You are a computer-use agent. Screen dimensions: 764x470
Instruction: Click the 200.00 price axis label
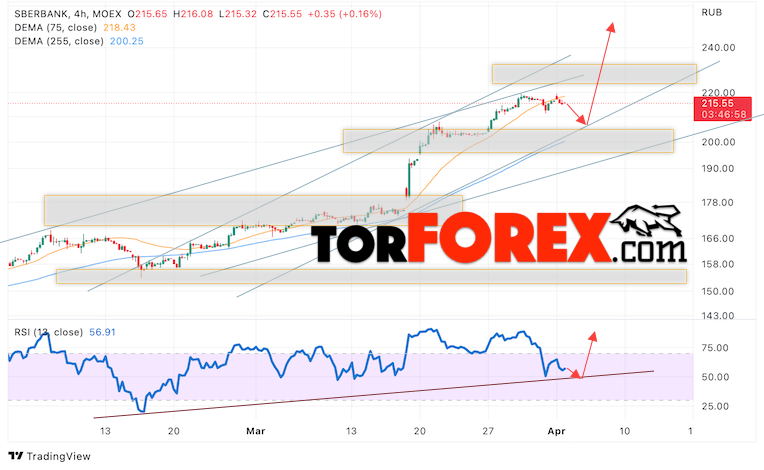718,142
